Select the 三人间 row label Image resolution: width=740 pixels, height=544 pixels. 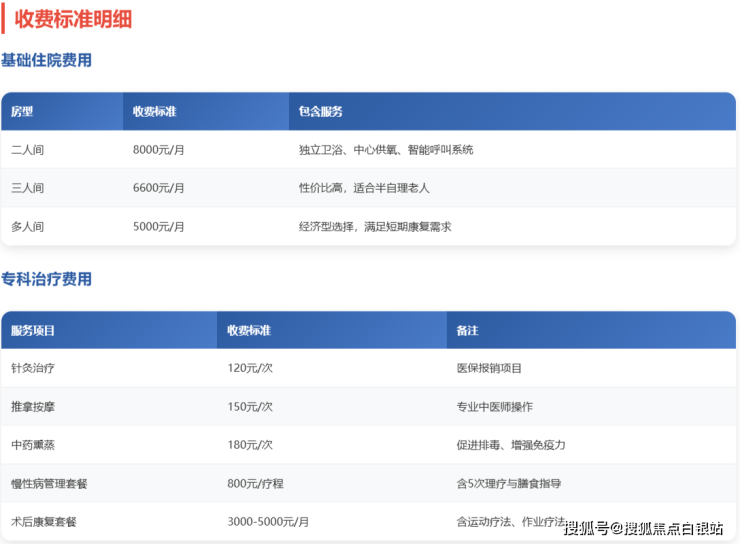27,188
